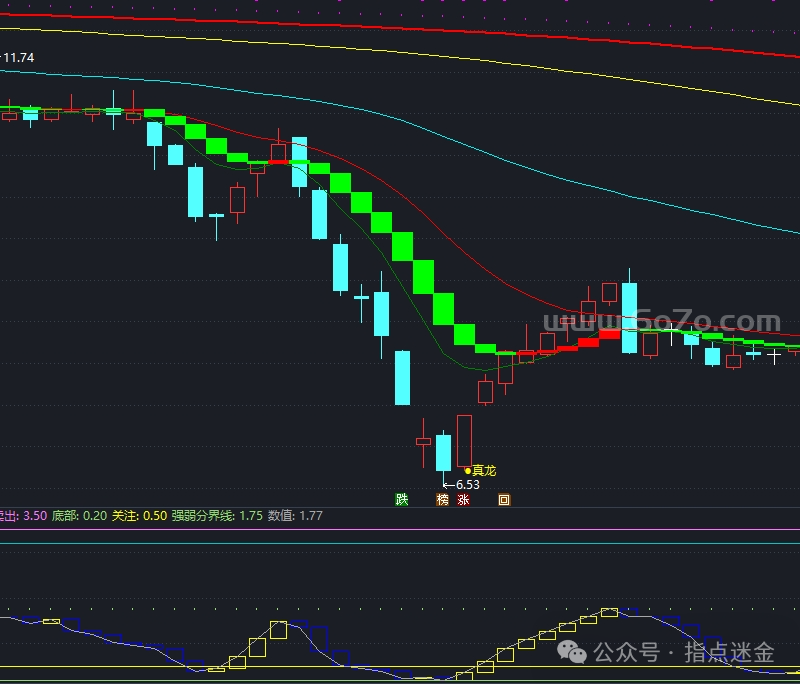800x684 pixels.
Task: Click the hollow red candle above 真龙
Action: click(464, 441)
